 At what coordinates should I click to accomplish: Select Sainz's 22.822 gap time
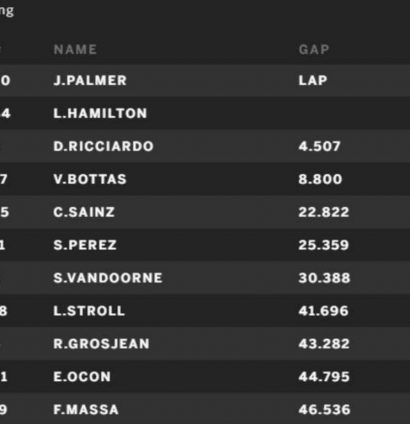(324, 212)
